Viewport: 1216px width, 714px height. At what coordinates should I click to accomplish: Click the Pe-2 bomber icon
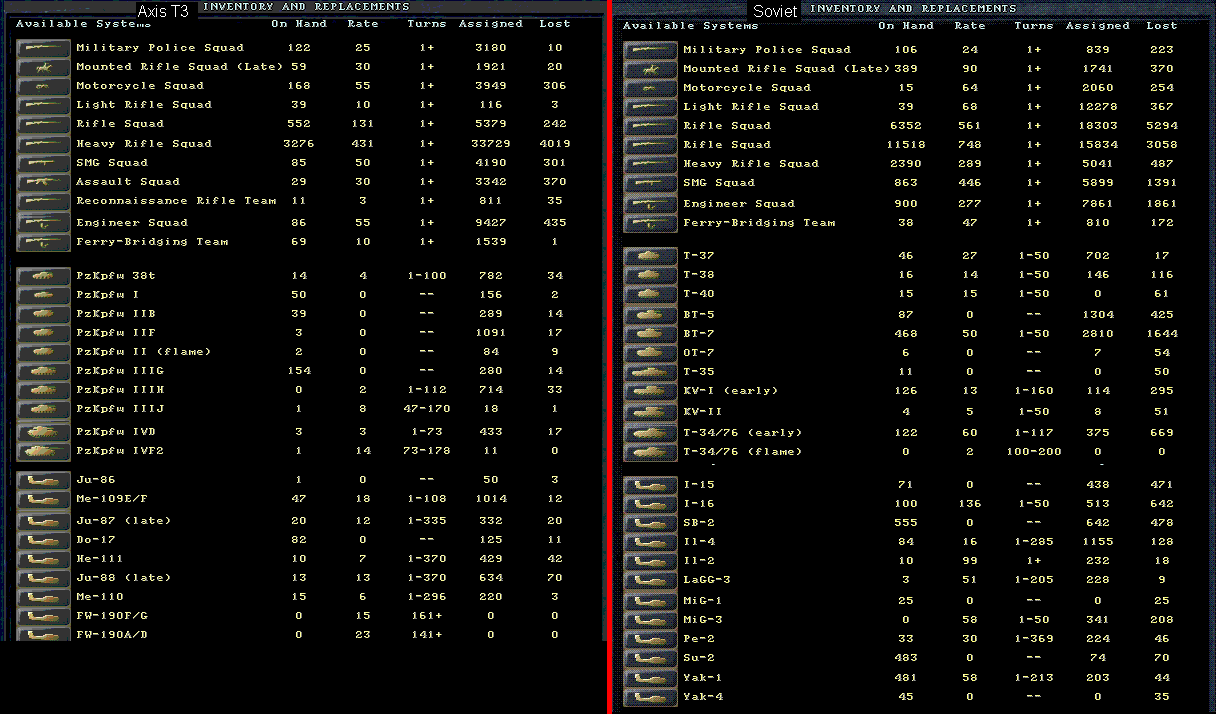click(x=651, y=639)
